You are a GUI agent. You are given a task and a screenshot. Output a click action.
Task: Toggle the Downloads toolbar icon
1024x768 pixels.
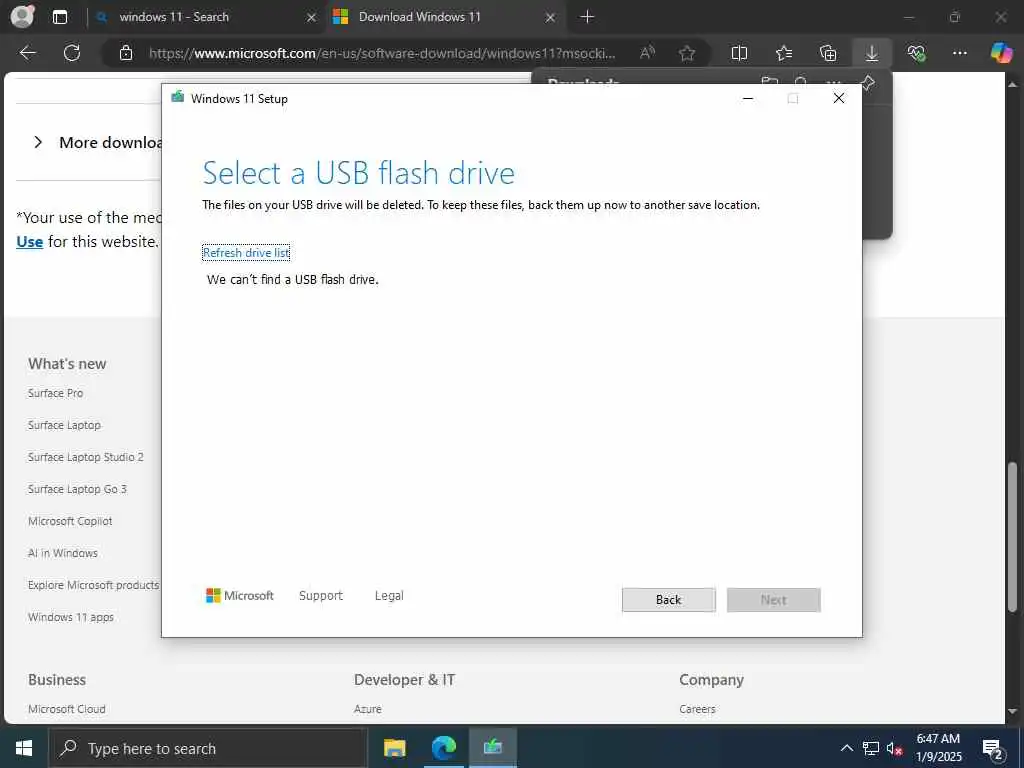pos(872,53)
